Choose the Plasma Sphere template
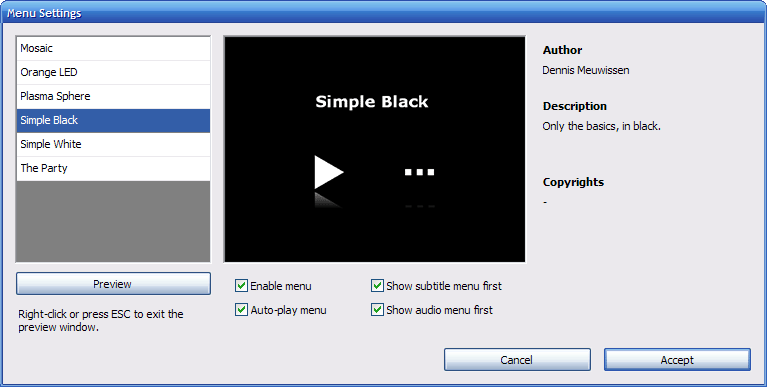The width and height of the screenshot is (767, 387). point(113,96)
